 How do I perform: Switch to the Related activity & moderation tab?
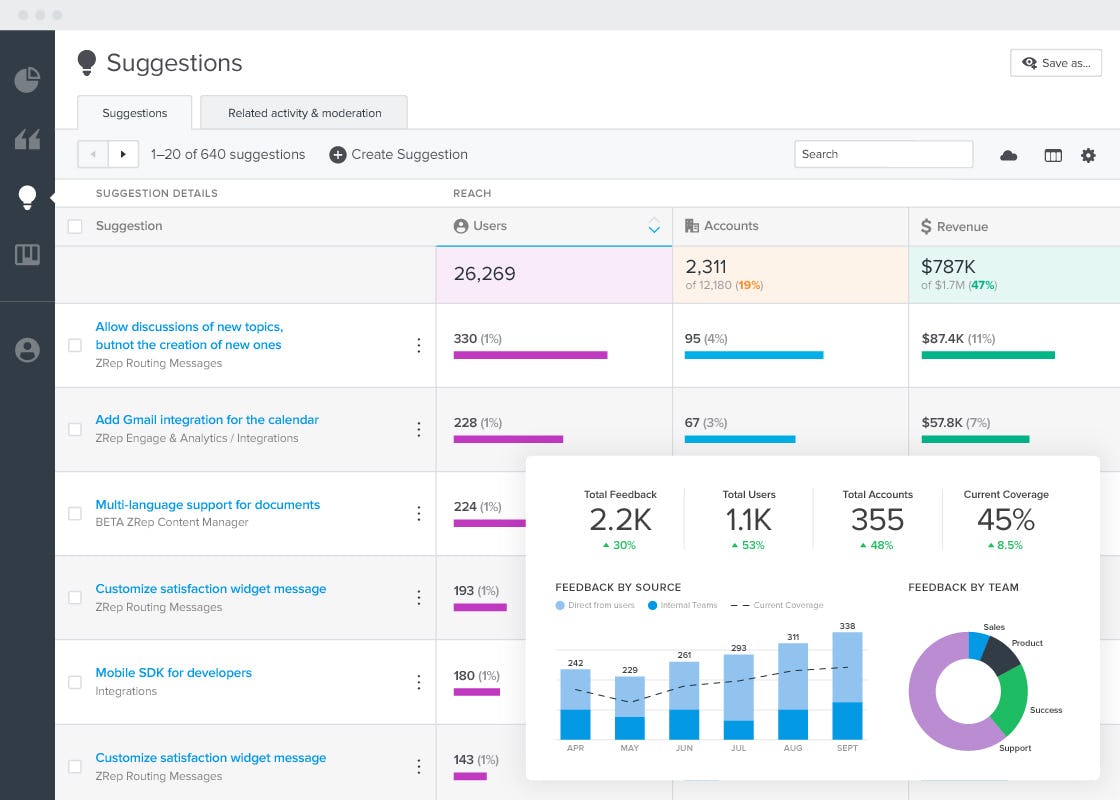tap(303, 113)
